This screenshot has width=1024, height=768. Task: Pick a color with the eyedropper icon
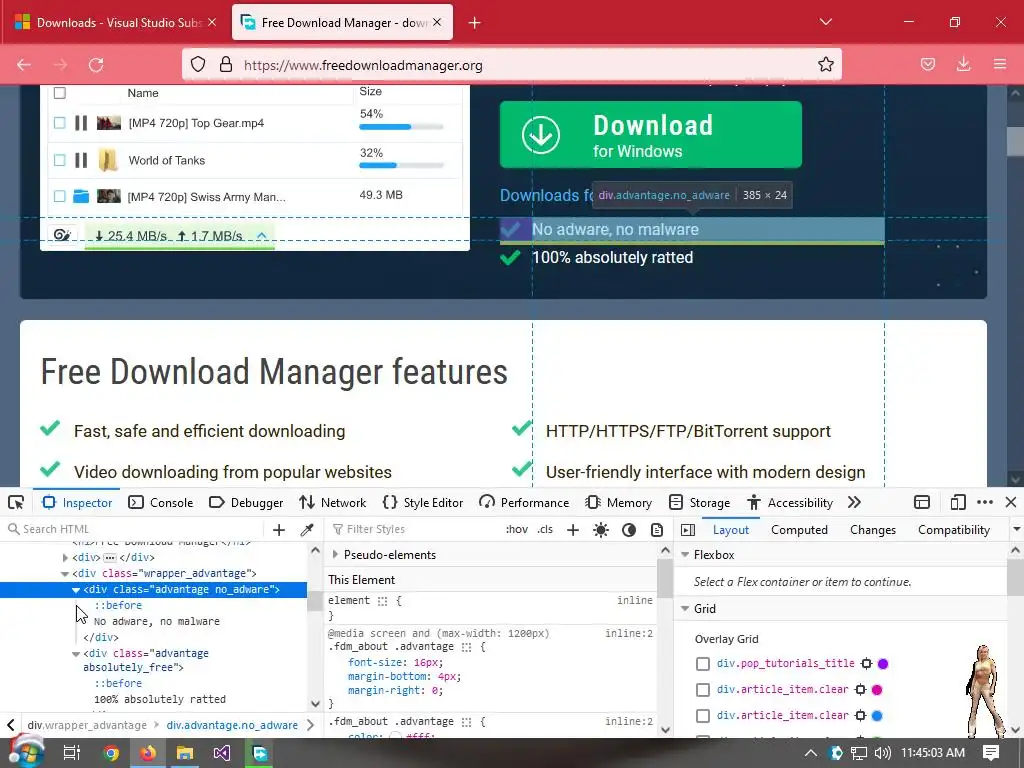tap(307, 530)
